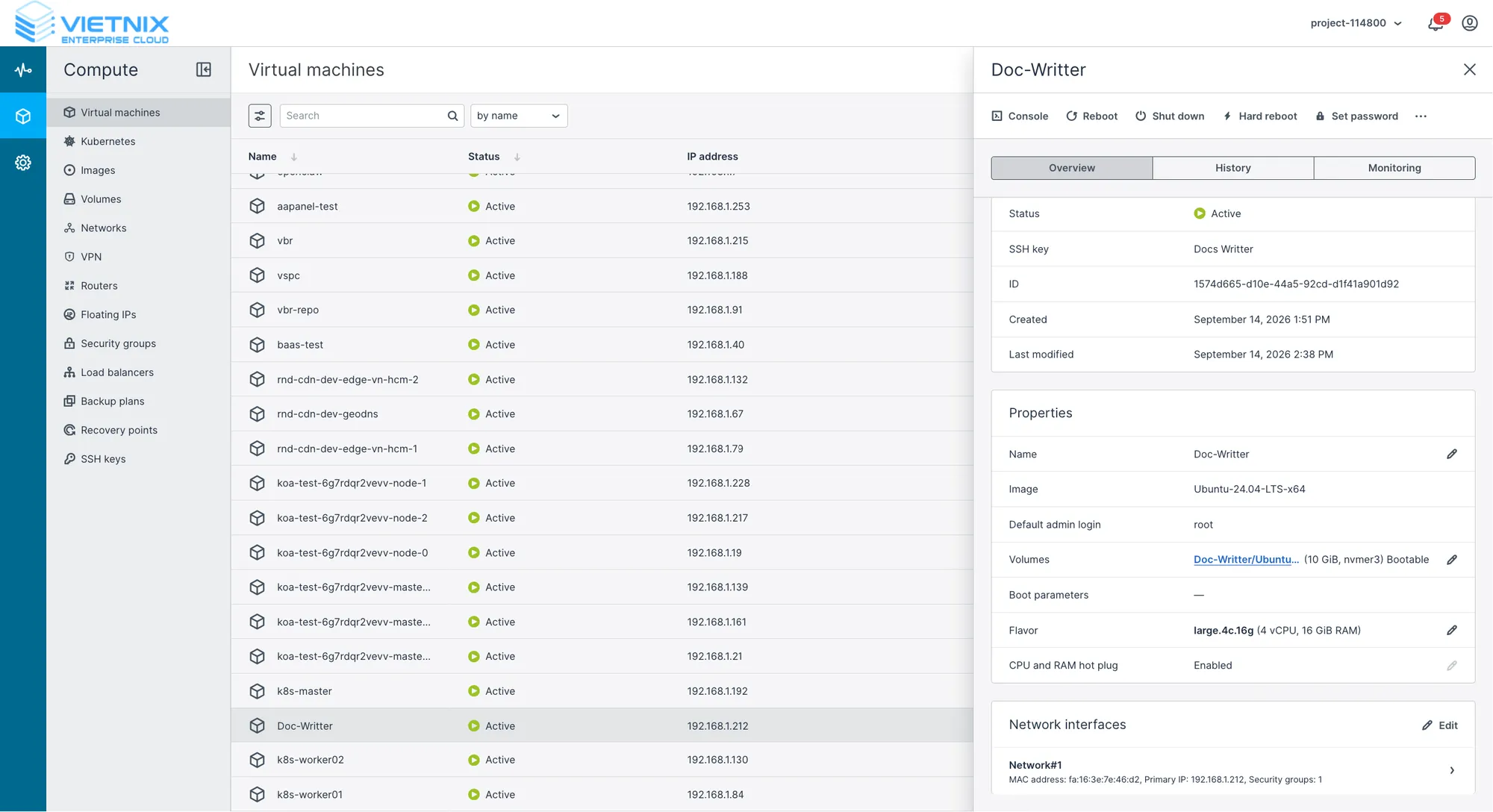The image size is (1493, 812).
Task: Click the Set password button
Action: pyautogui.click(x=1356, y=116)
